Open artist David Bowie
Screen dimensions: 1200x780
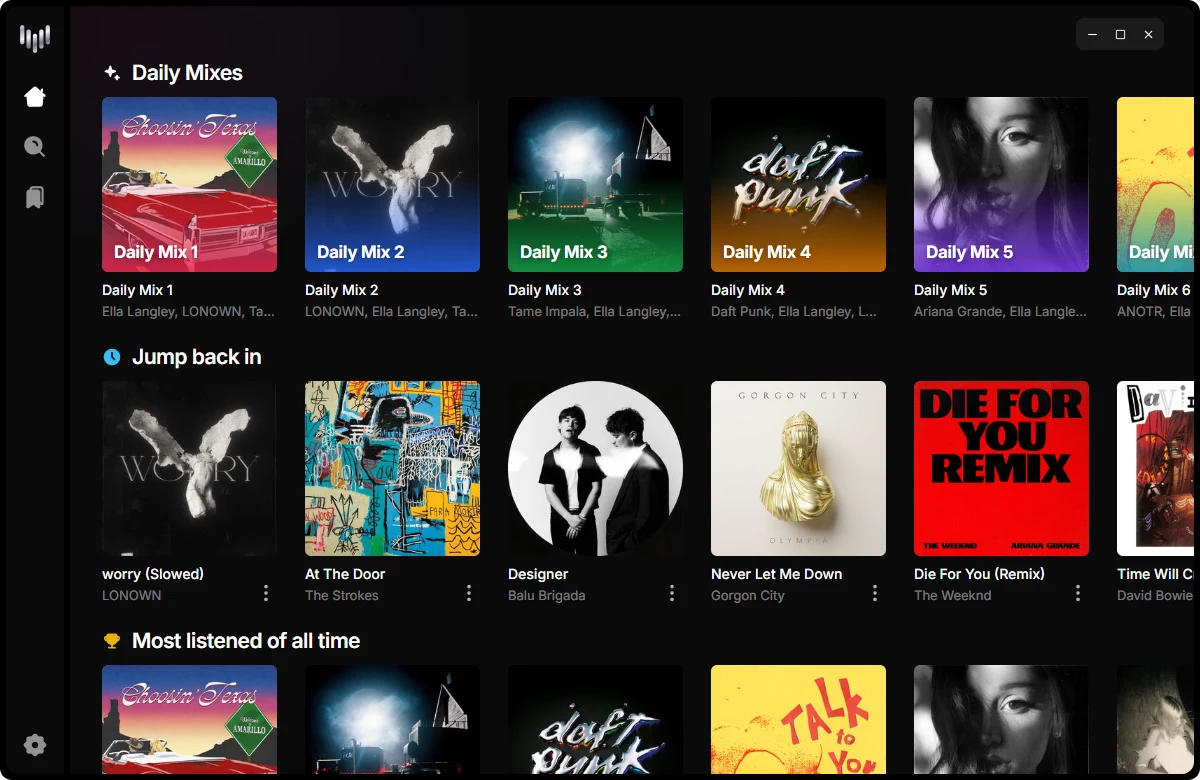pos(1155,595)
